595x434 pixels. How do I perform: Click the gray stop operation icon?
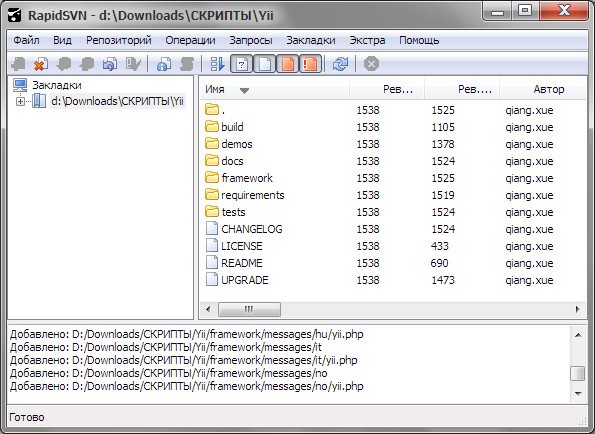[371, 64]
